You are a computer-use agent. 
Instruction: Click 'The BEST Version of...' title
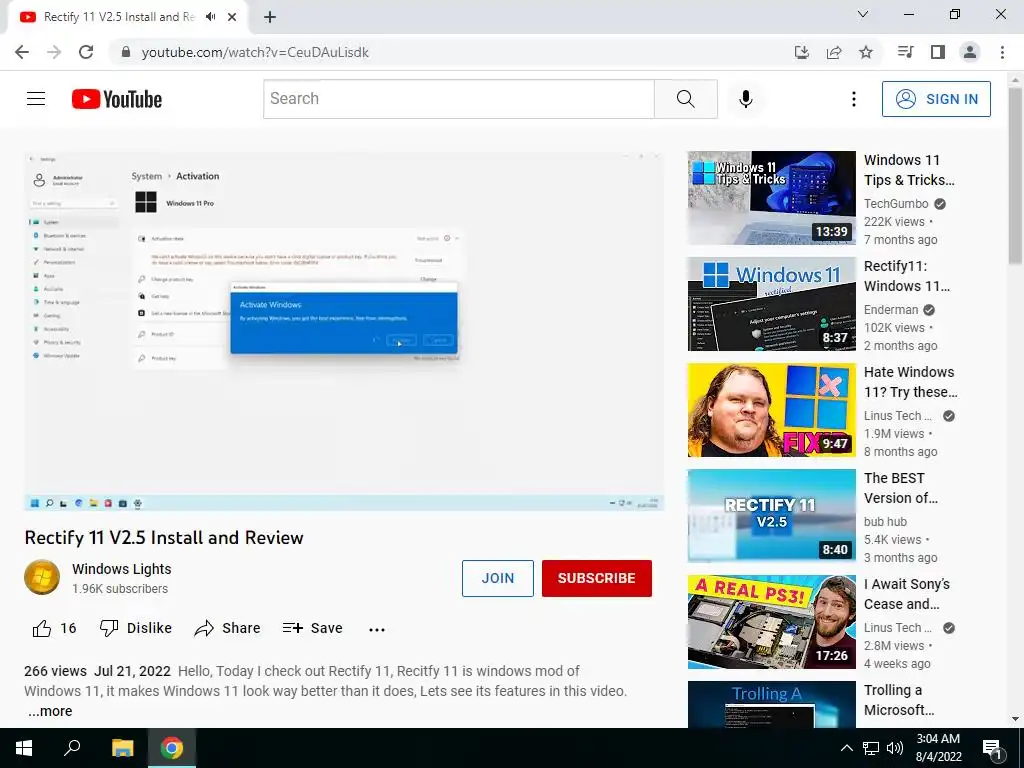click(x=901, y=488)
